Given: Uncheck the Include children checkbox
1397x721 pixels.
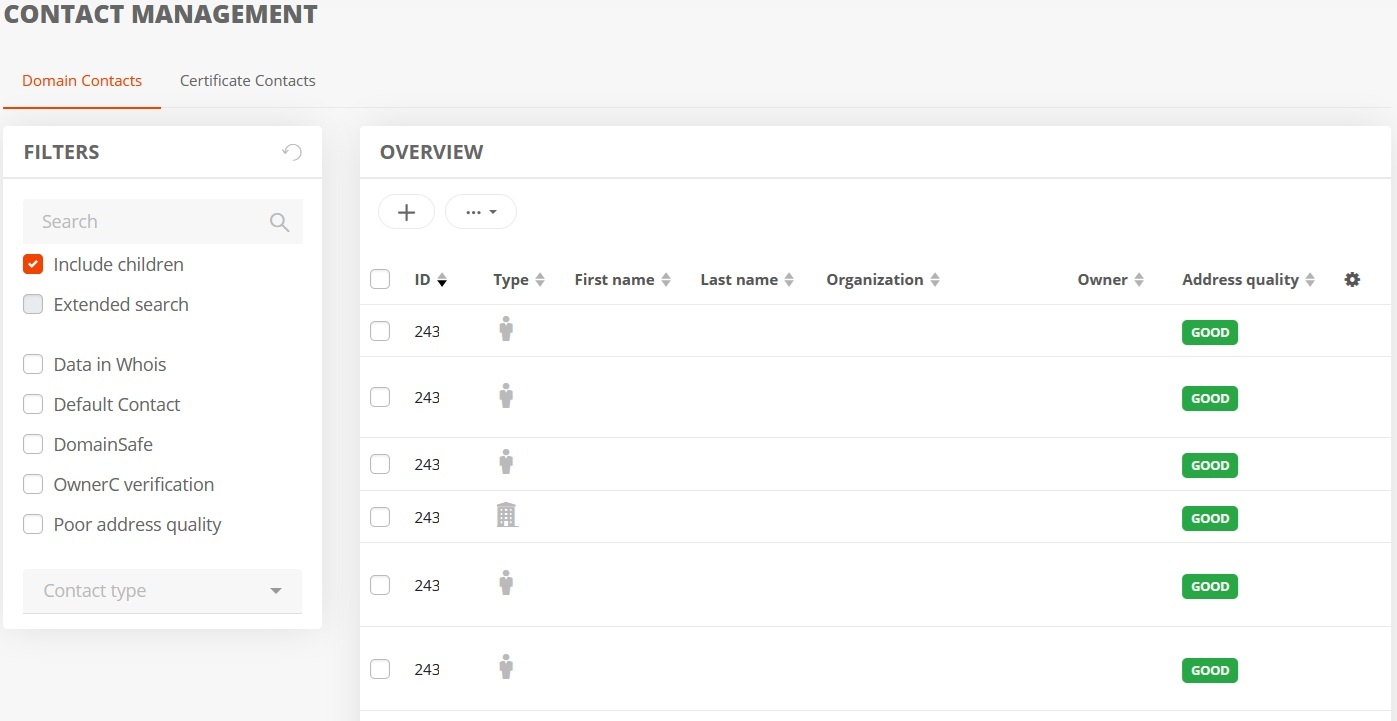Looking at the screenshot, I should pos(33,265).
